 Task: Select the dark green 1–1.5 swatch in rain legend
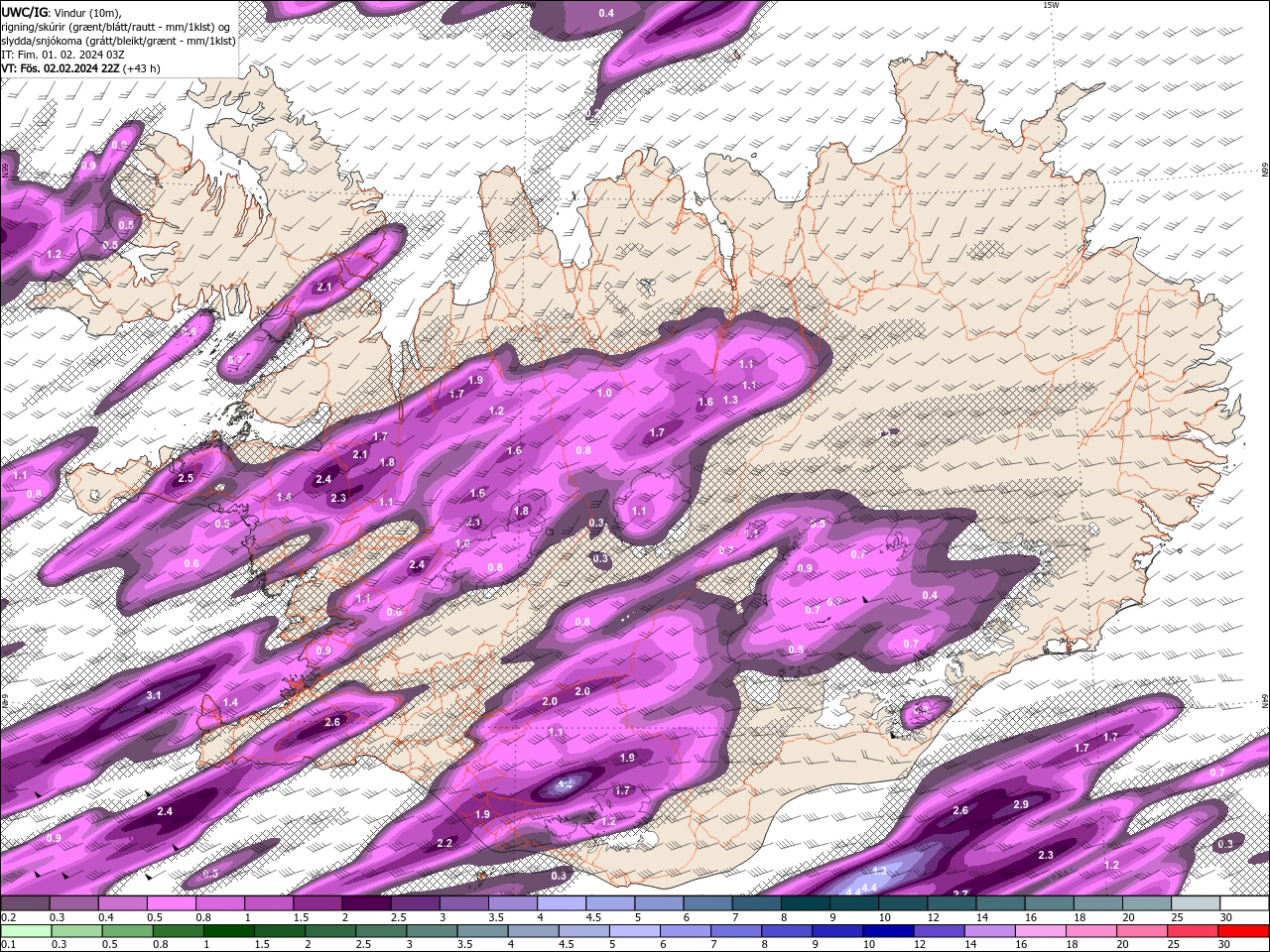pyautogui.click(x=229, y=931)
